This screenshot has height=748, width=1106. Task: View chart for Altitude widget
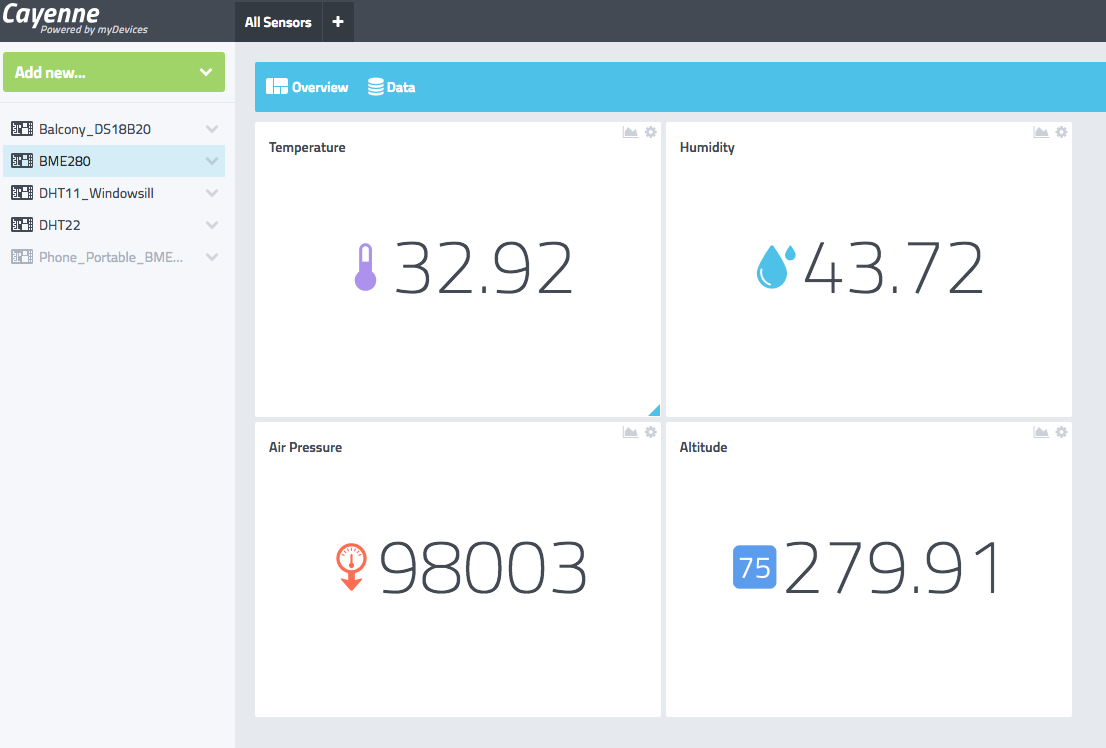(1041, 432)
